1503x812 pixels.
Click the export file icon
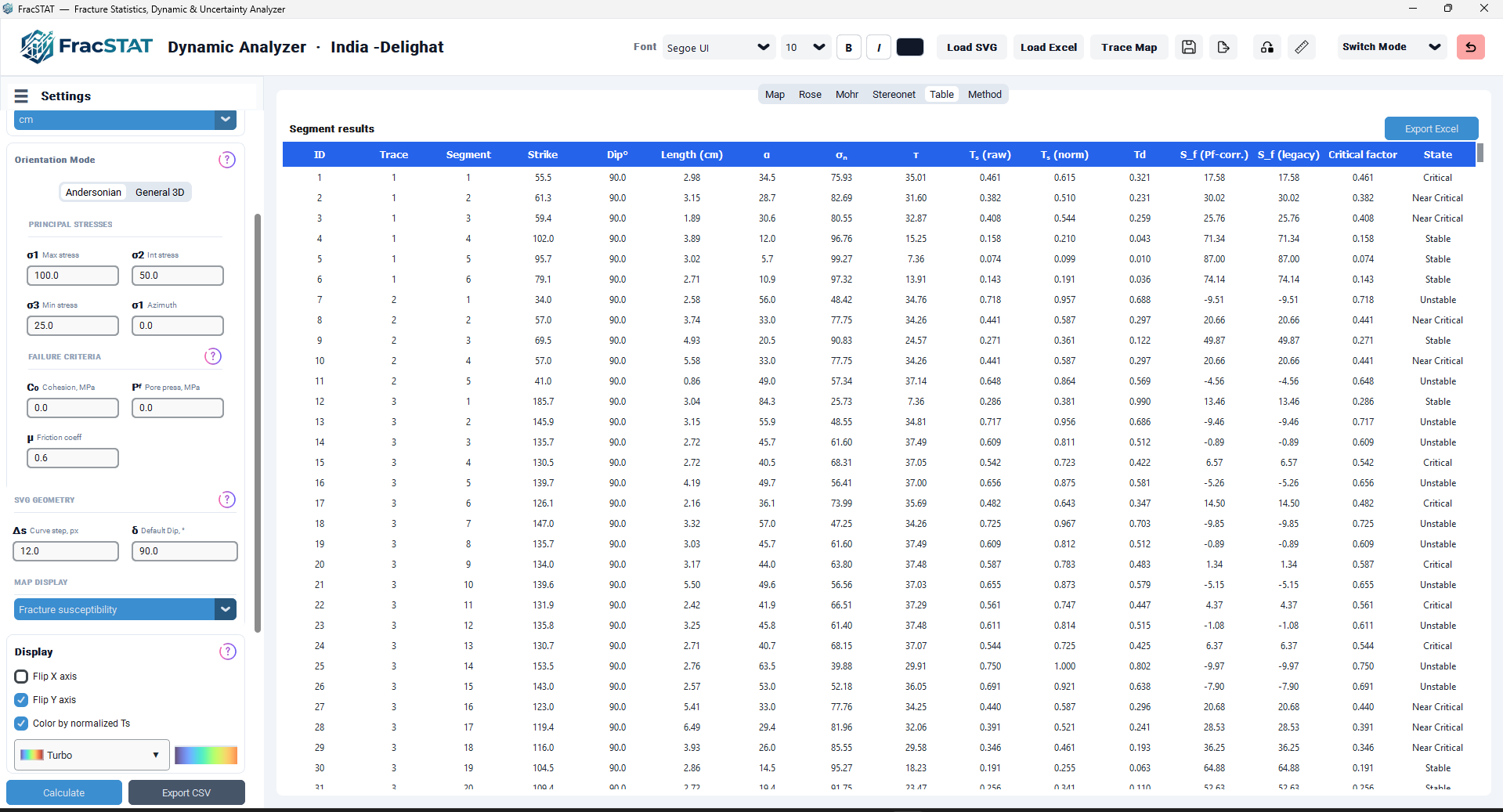[x=1223, y=47]
